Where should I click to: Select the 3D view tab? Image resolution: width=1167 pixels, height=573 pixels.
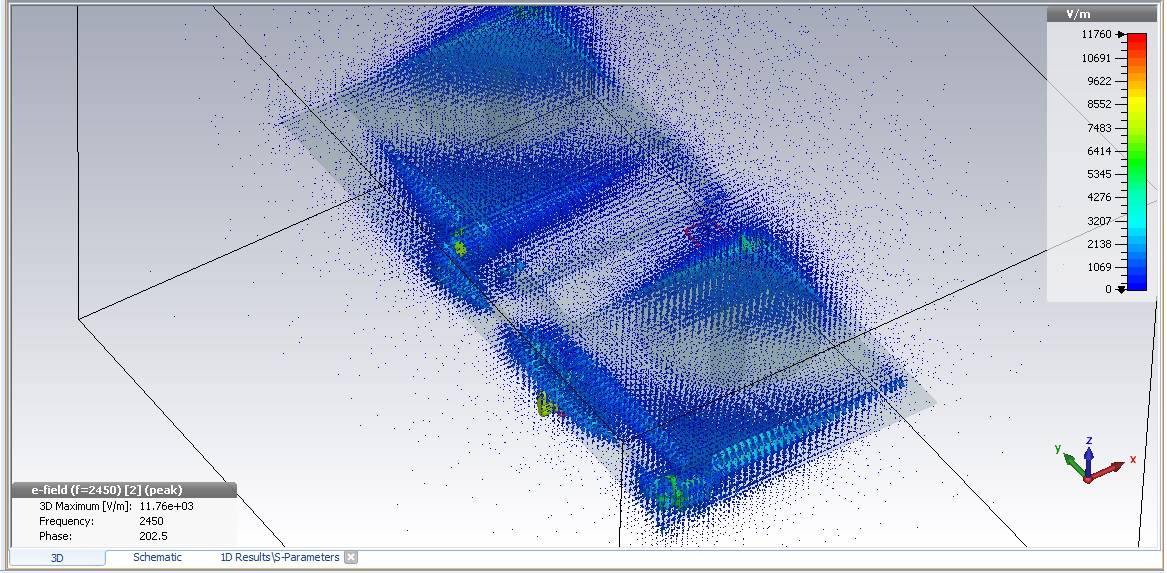(x=57, y=558)
